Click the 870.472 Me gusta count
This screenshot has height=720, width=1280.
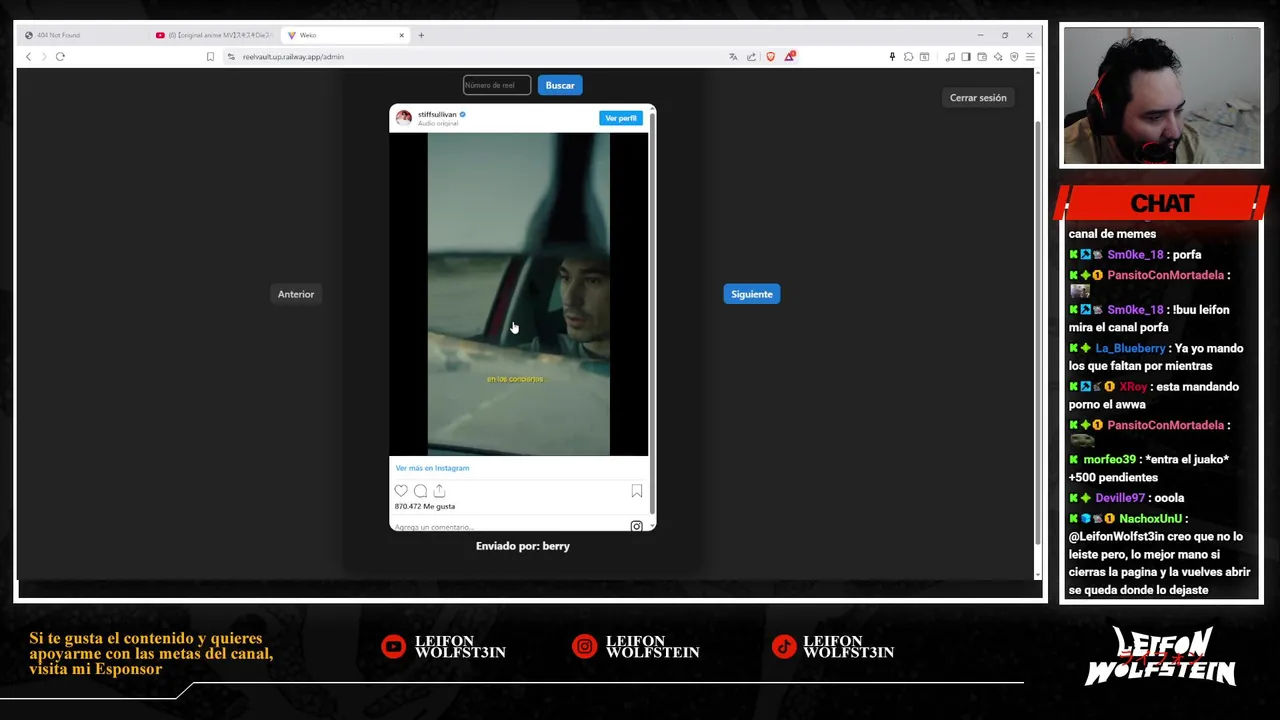click(425, 506)
